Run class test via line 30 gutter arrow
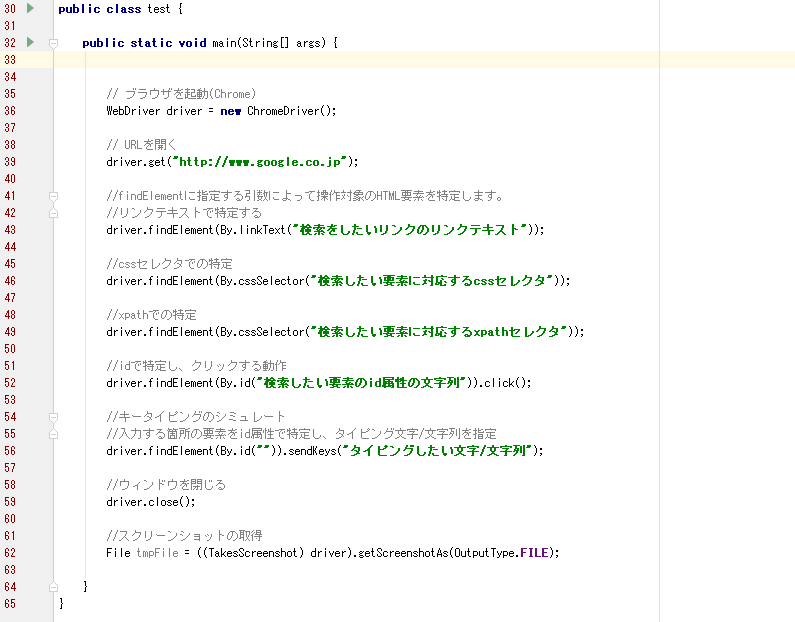795x622 pixels. click(30, 8)
